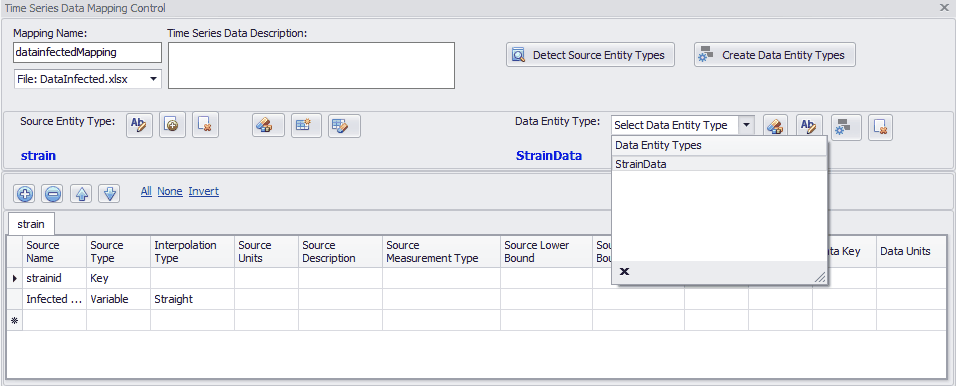Screen dimensions: 956x386
Task: Click the blue StrainData entity label
Action: click(549, 155)
